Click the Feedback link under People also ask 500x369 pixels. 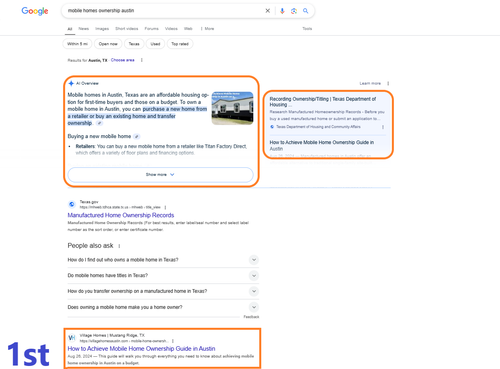coord(251,317)
